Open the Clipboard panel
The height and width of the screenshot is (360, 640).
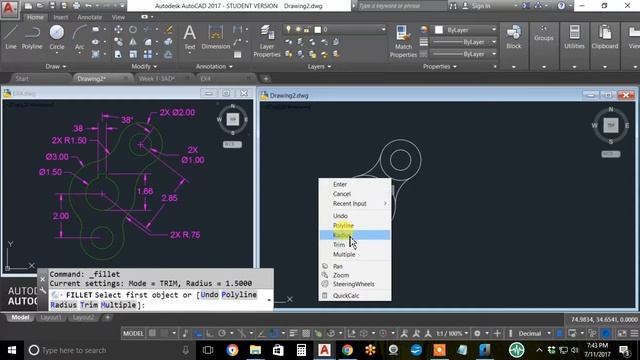[x=604, y=38]
